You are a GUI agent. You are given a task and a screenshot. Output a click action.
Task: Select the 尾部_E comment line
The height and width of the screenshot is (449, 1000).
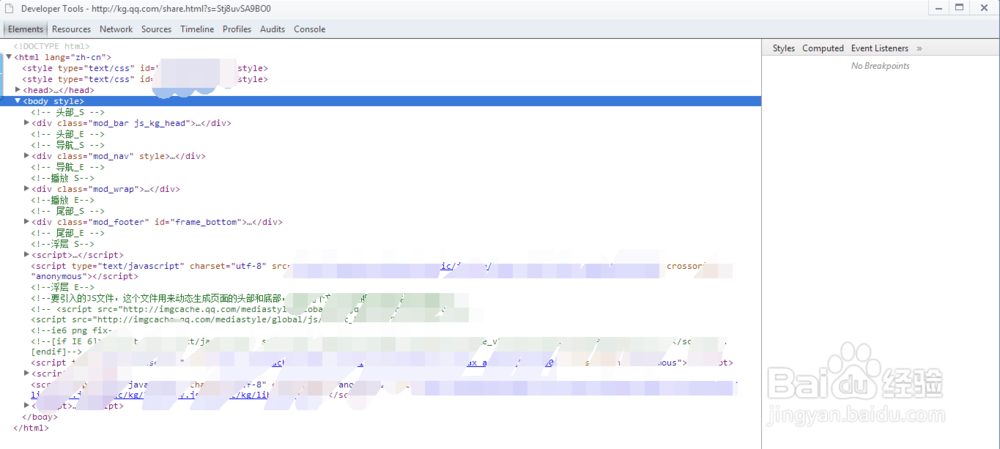point(68,233)
